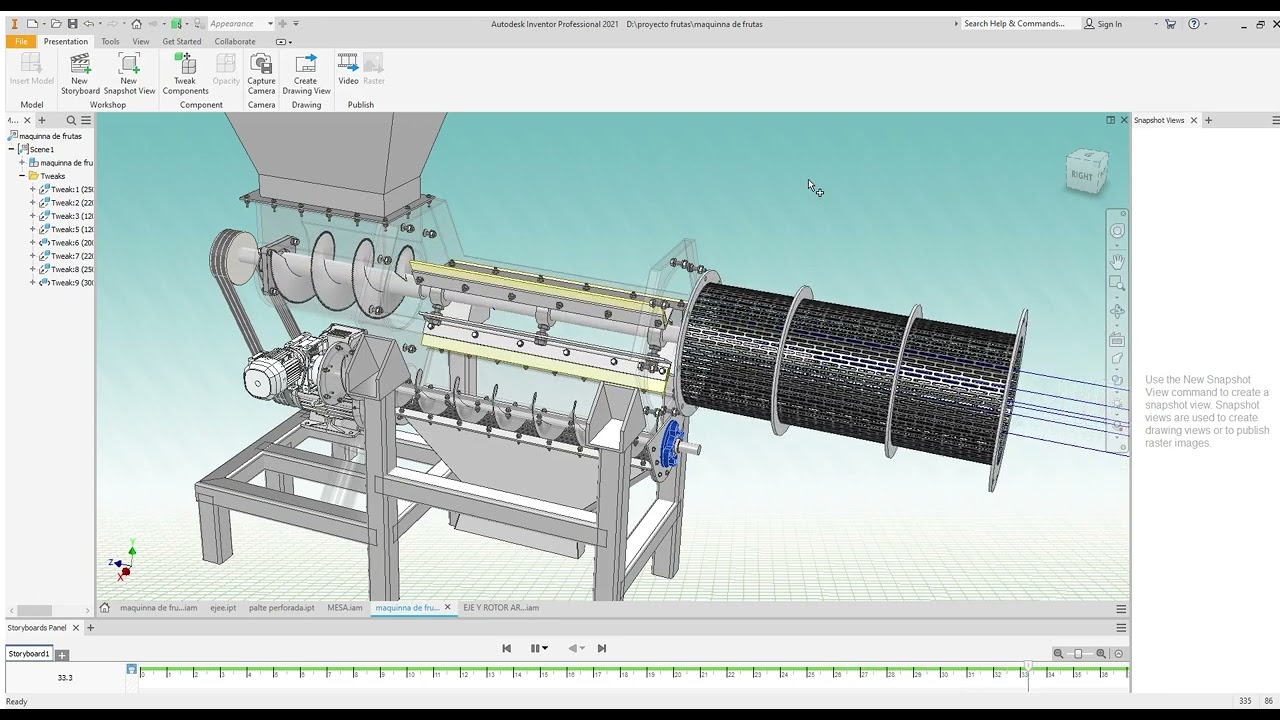The height and width of the screenshot is (720, 1280).
Task: Open the File menu
Action: click(21, 42)
